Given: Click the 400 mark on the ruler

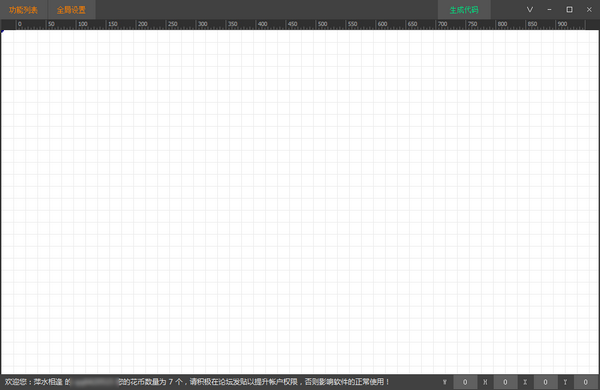Looking at the screenshot, I should coord(262,24).
